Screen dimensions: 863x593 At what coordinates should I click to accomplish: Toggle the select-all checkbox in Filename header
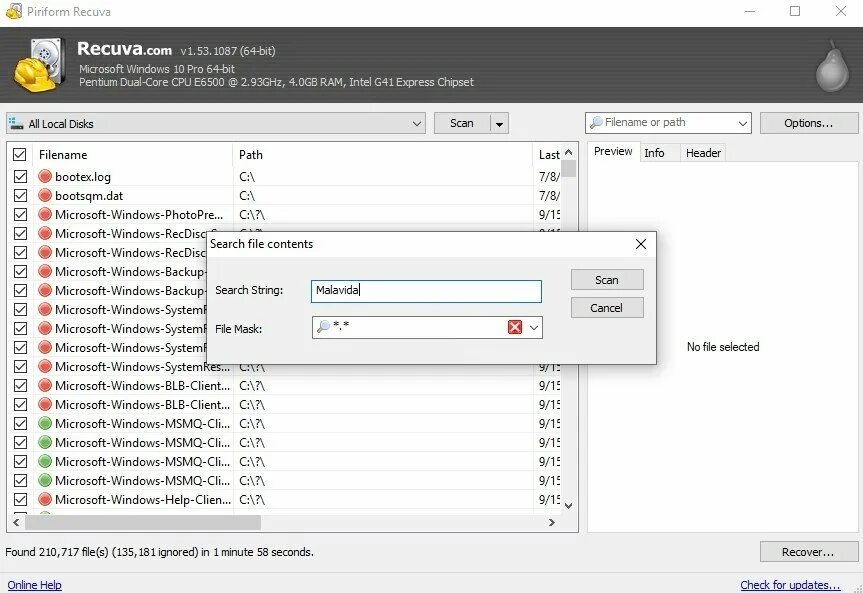point(19,154)
